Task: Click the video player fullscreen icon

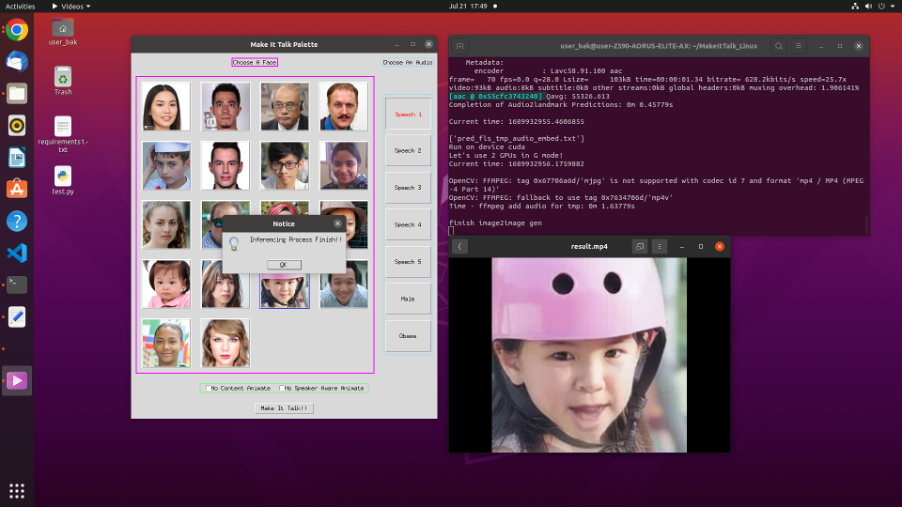Action: 639,246
